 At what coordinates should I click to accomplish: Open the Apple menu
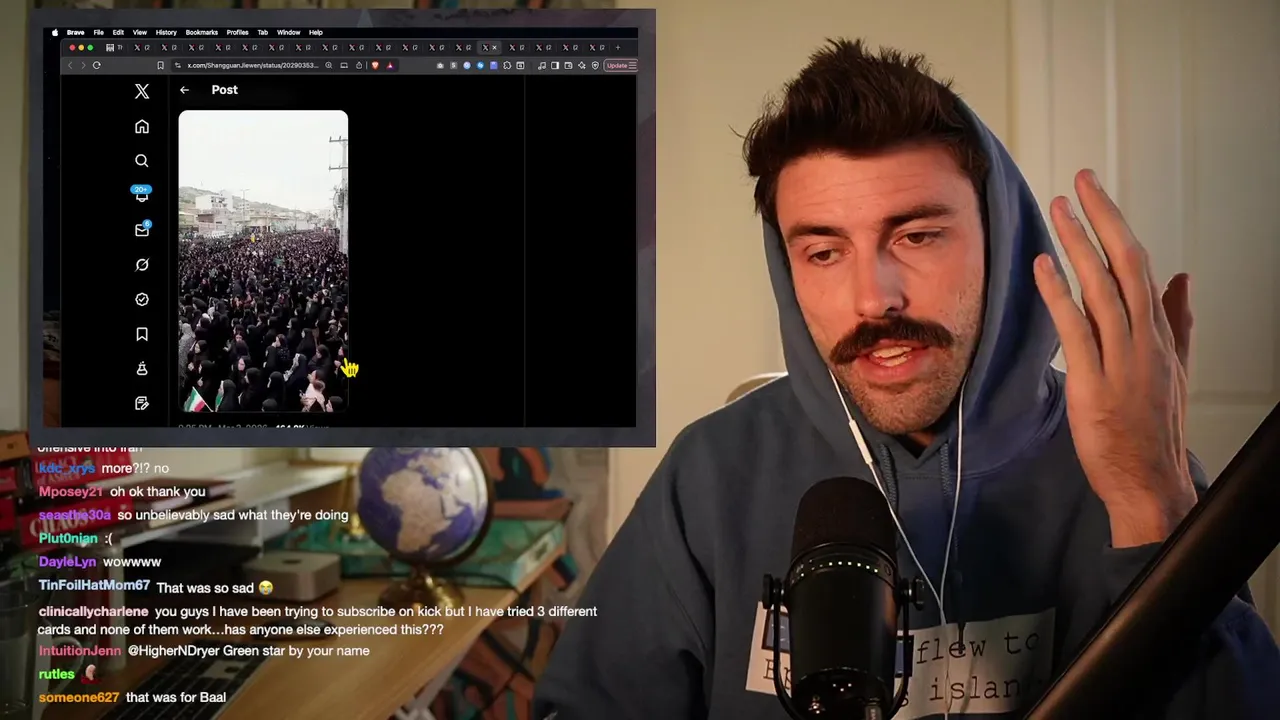[x=55, y=32]
